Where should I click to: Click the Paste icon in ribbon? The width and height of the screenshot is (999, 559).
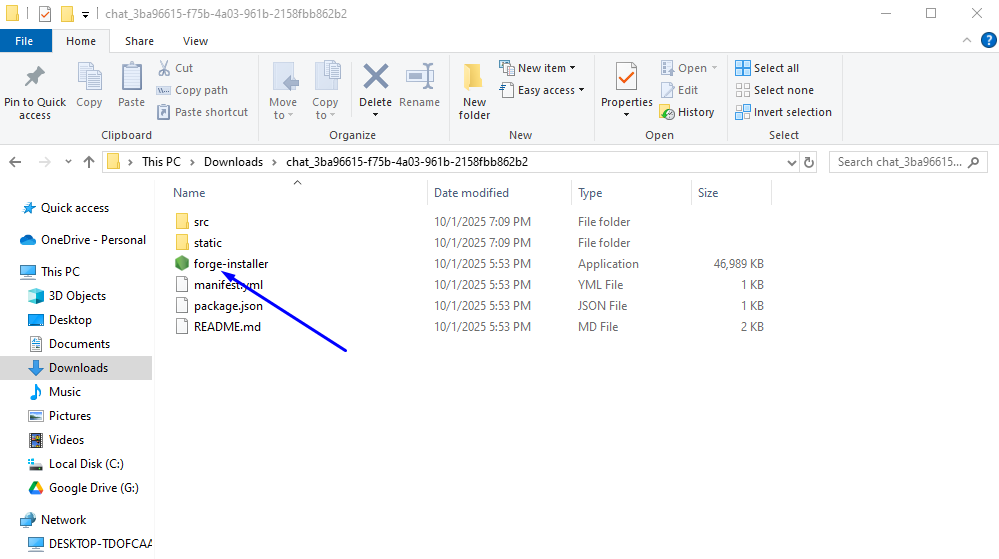131,78
